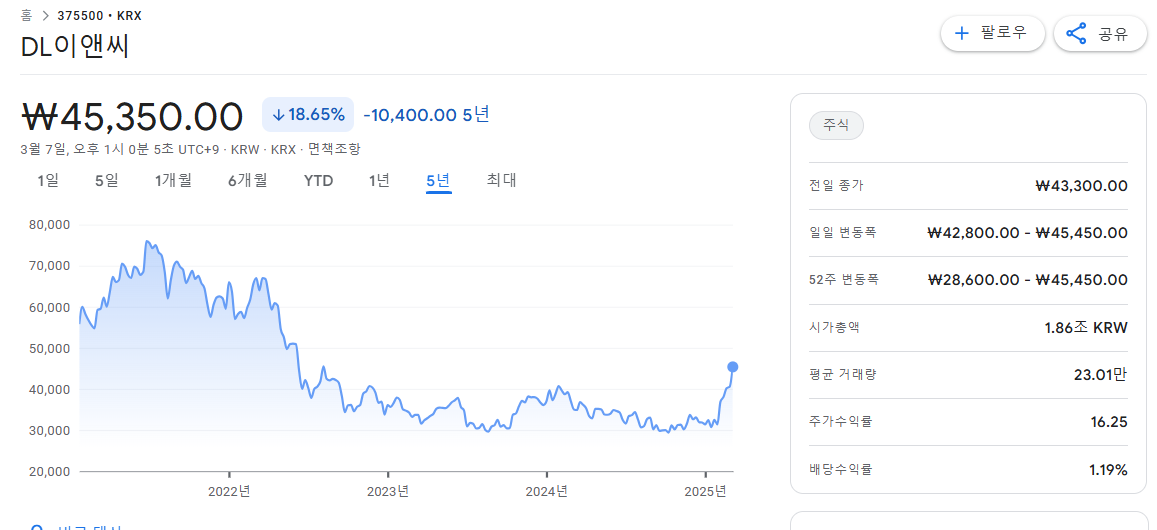1157x530 pixels.
Task: Click the 1.19% dividend yield value
Action: click(1109, 469)
